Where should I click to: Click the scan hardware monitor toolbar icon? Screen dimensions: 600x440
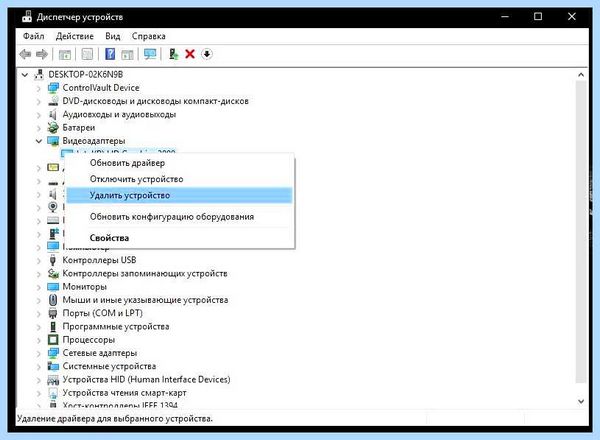tap(150, 54)
